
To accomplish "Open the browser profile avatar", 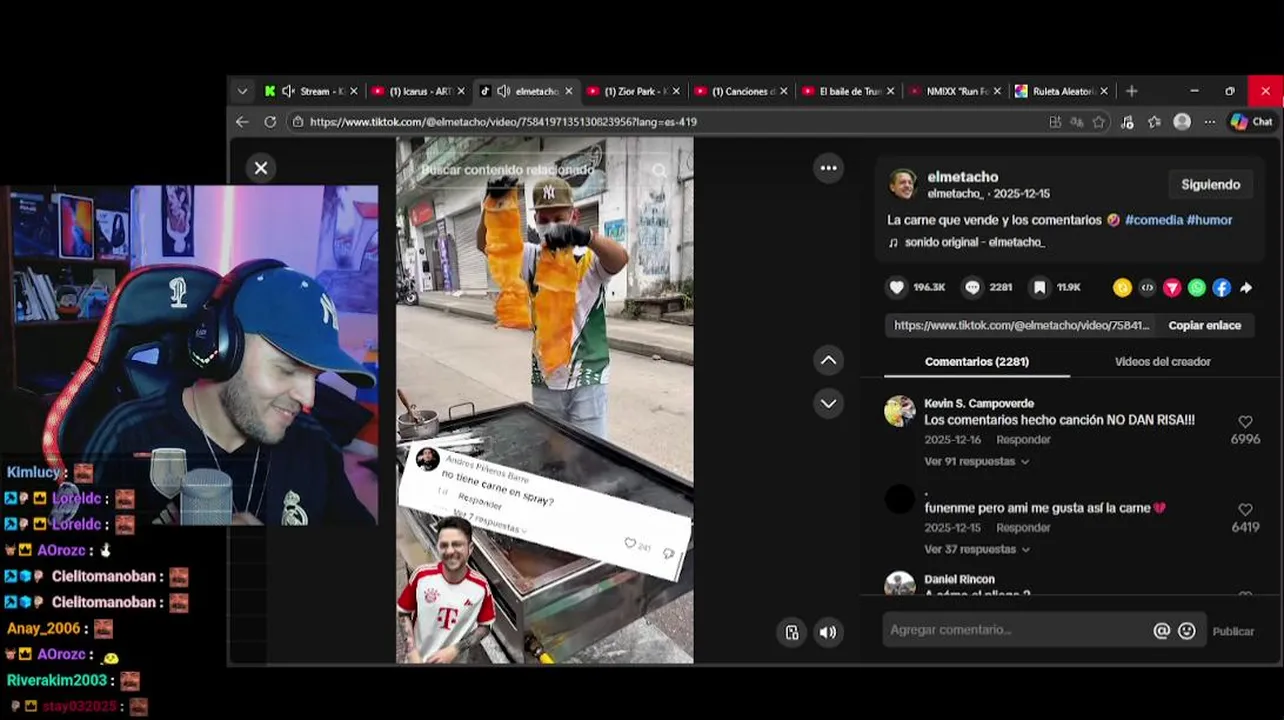I will pos(1182,122).
